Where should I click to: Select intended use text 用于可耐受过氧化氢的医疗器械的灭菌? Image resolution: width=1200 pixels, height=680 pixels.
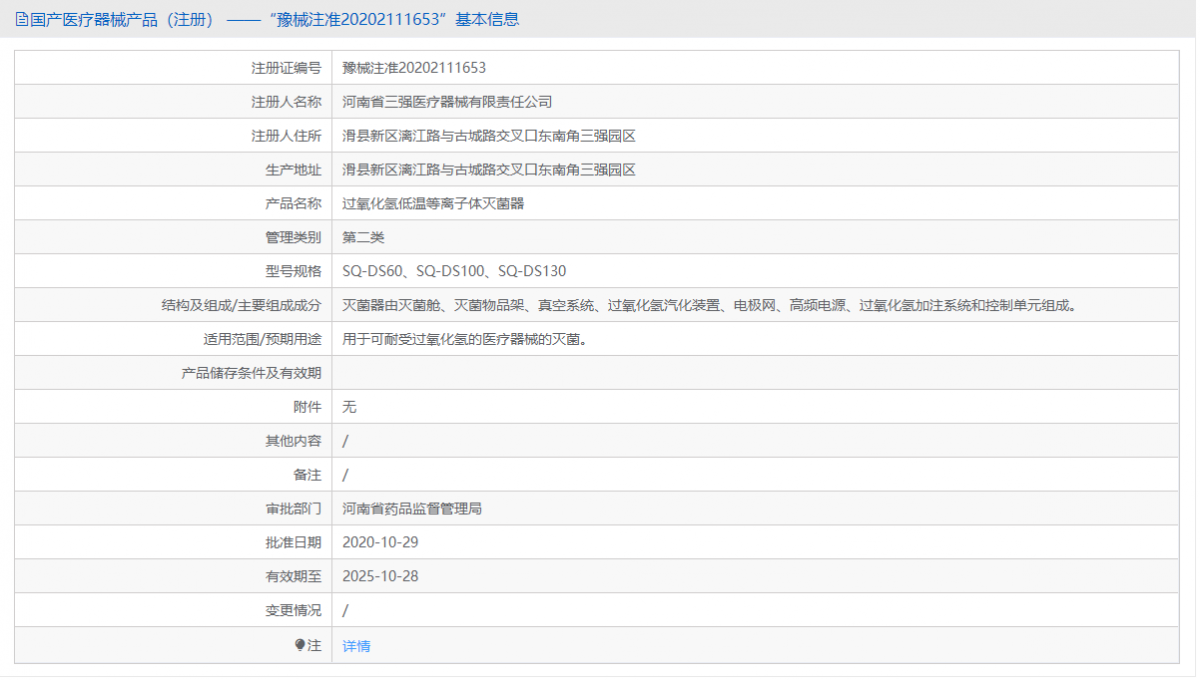464,340
